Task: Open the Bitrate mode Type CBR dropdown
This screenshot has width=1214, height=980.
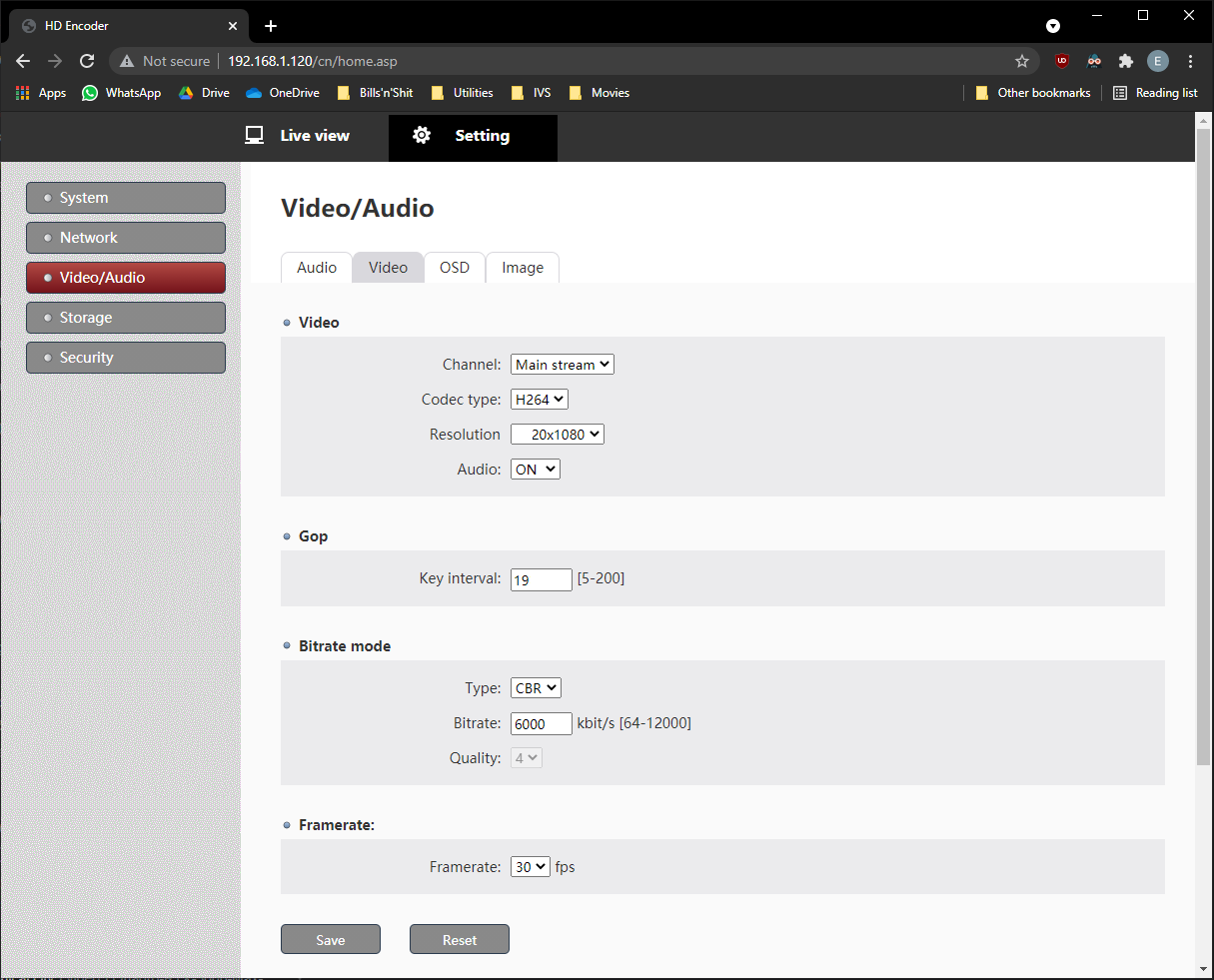Action: point(537,688)
